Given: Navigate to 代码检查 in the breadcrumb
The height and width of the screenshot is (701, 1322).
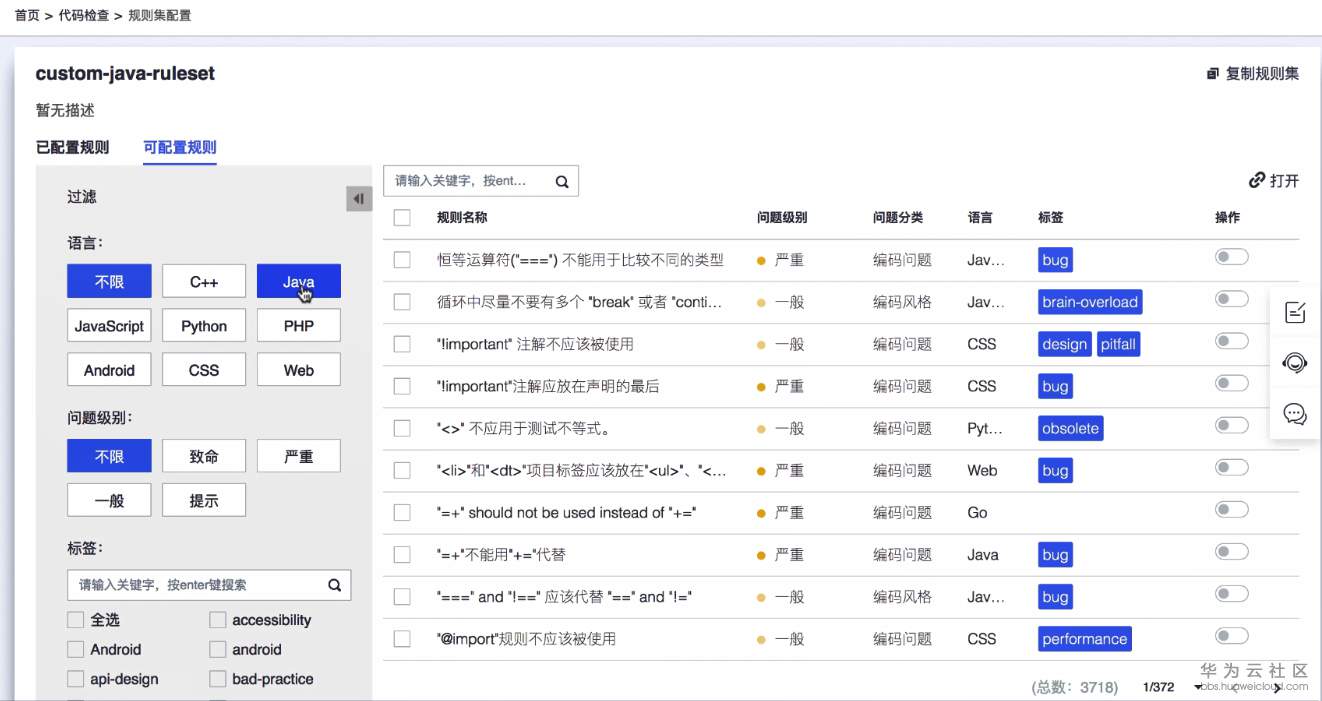Looking at the screenshot, I should (84, 15).
